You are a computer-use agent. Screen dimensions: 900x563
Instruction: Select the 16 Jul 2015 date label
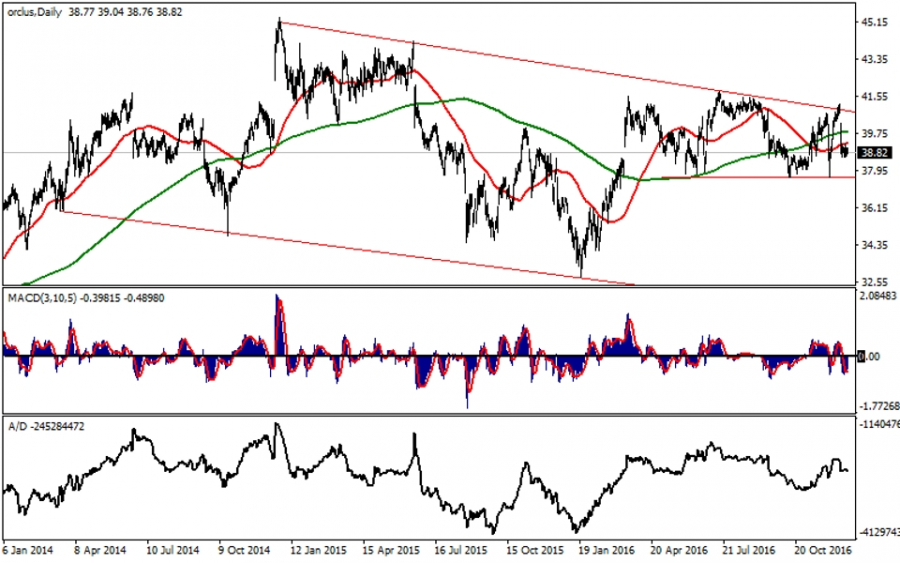[460, 550]
